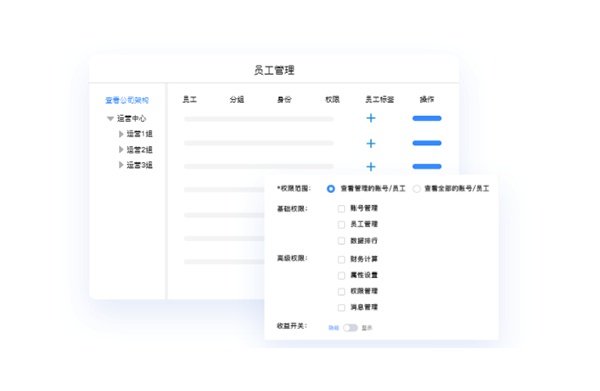Add a tag in the first employee row
Viewport: 600px width, 391px height.
click(370, 118)
